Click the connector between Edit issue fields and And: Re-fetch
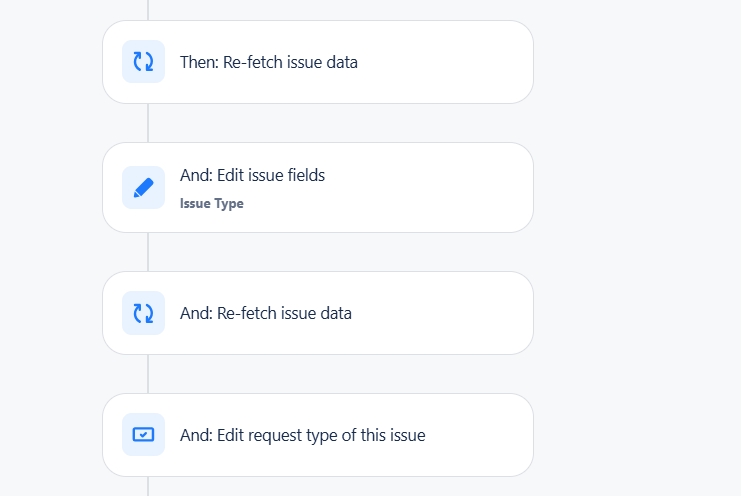741x496 pixels. (x=148, y=252)
